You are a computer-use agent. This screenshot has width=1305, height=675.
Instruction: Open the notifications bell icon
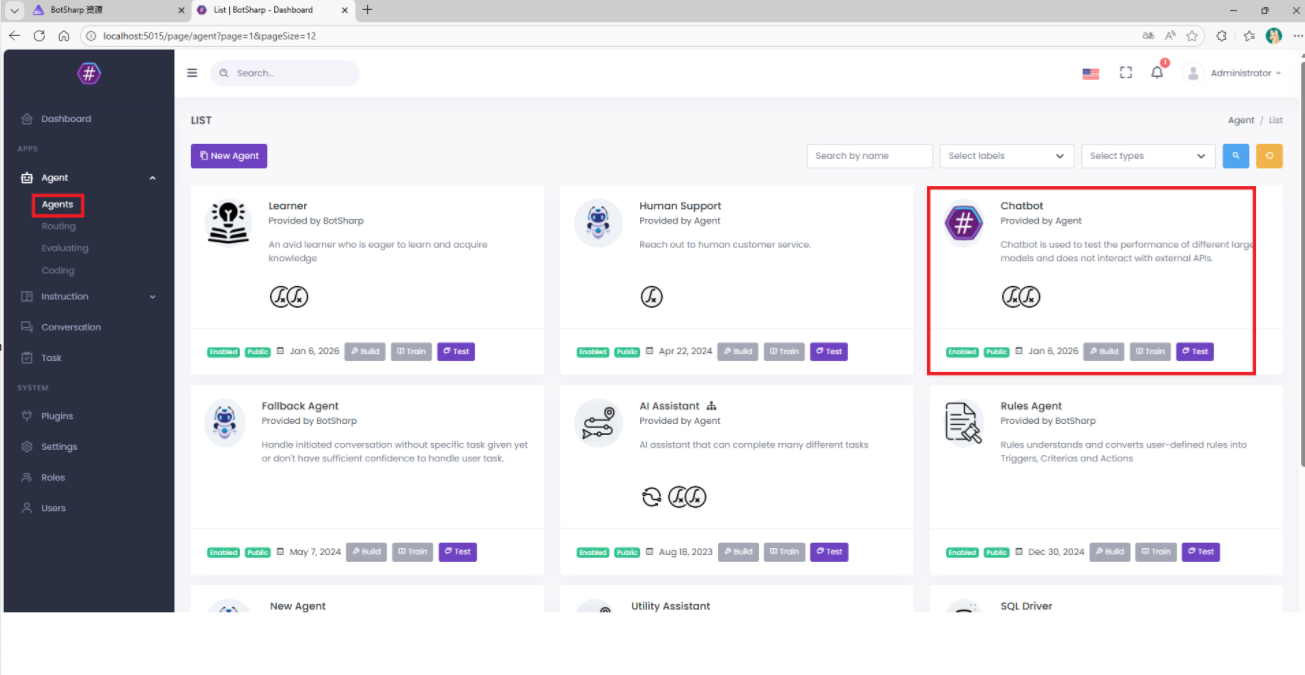coord(1157,72)
